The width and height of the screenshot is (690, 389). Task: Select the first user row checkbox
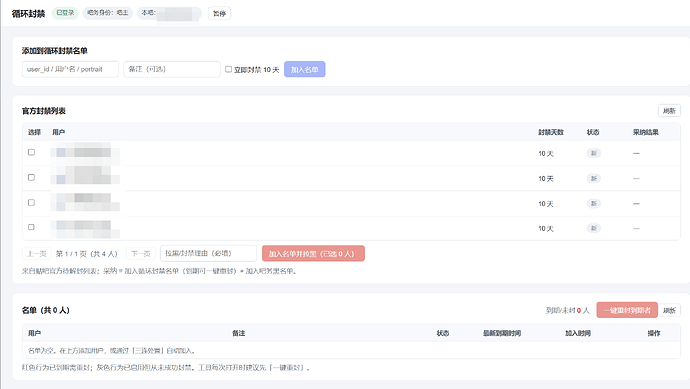click(x=31, y=152)
